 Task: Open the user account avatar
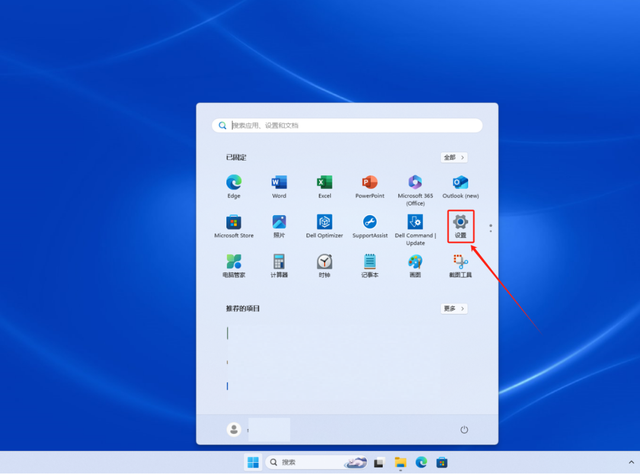coord(234,429)
